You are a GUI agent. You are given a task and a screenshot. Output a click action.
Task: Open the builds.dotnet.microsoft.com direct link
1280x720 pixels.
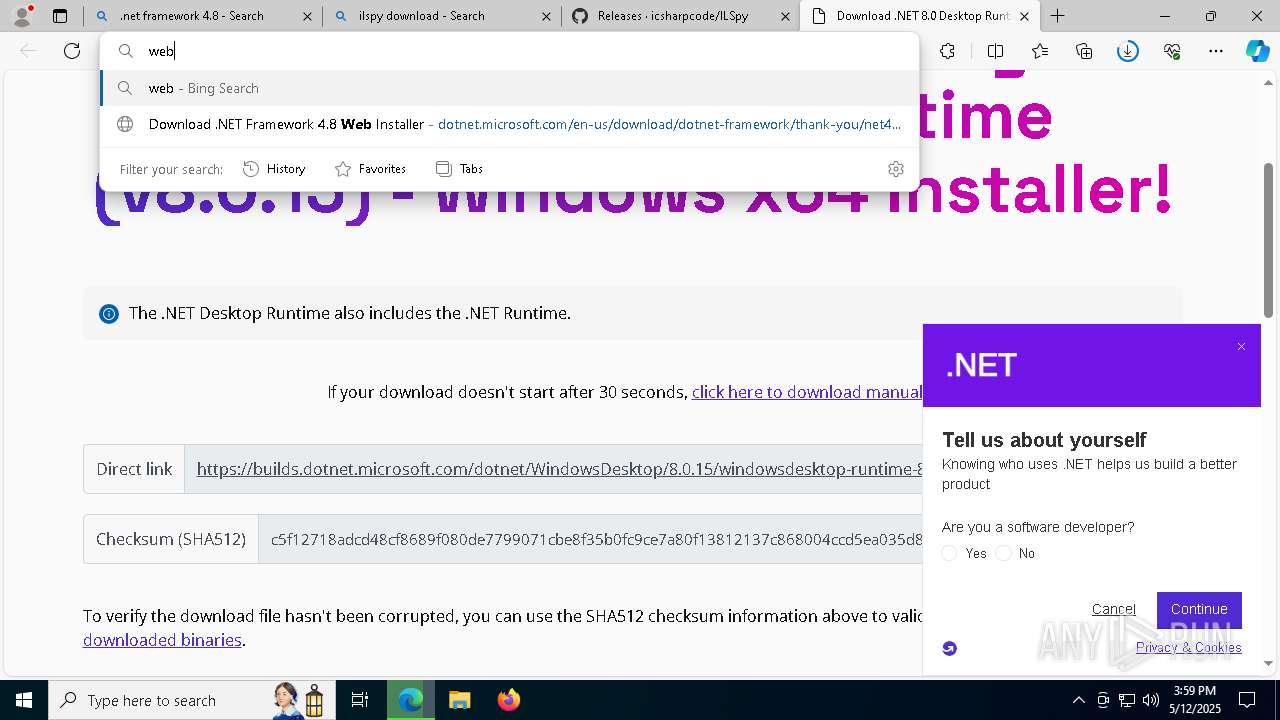coord(559,469)
